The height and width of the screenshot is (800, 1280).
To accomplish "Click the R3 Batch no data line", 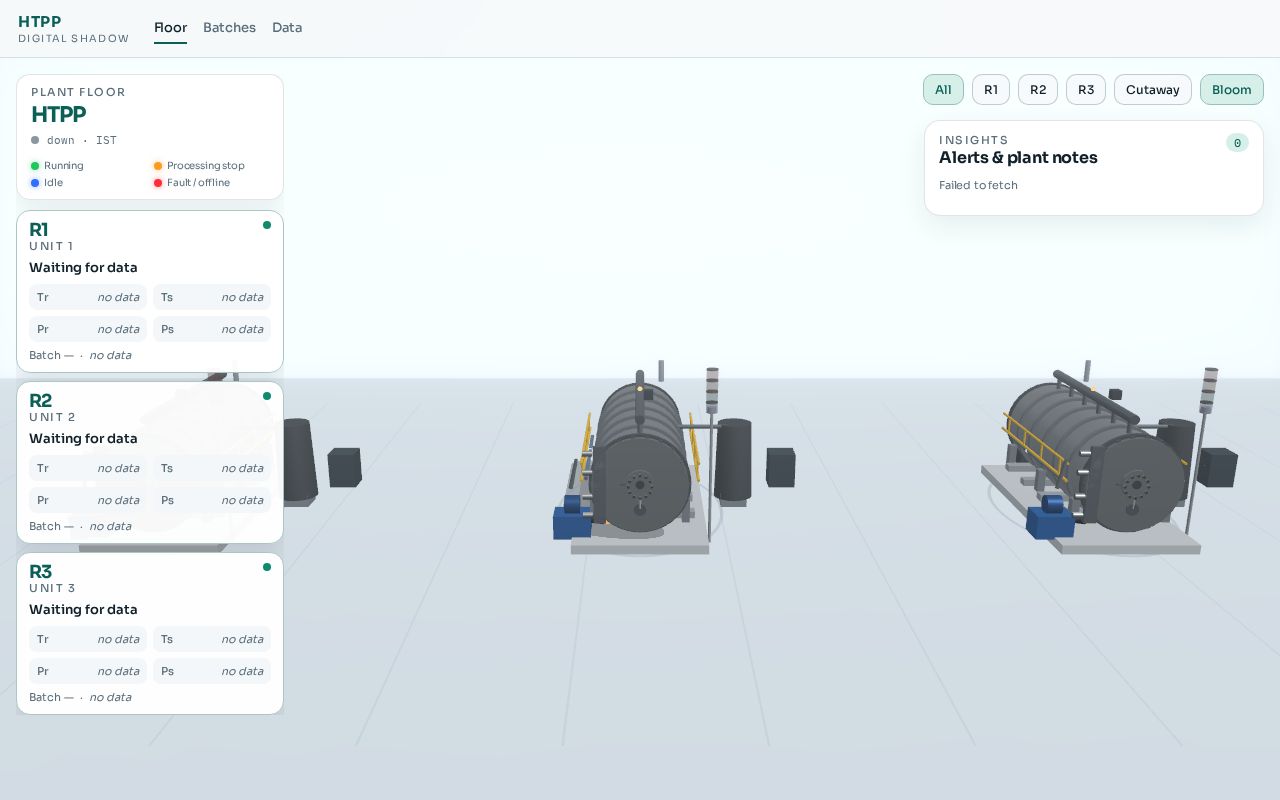I will click(80, 697).
